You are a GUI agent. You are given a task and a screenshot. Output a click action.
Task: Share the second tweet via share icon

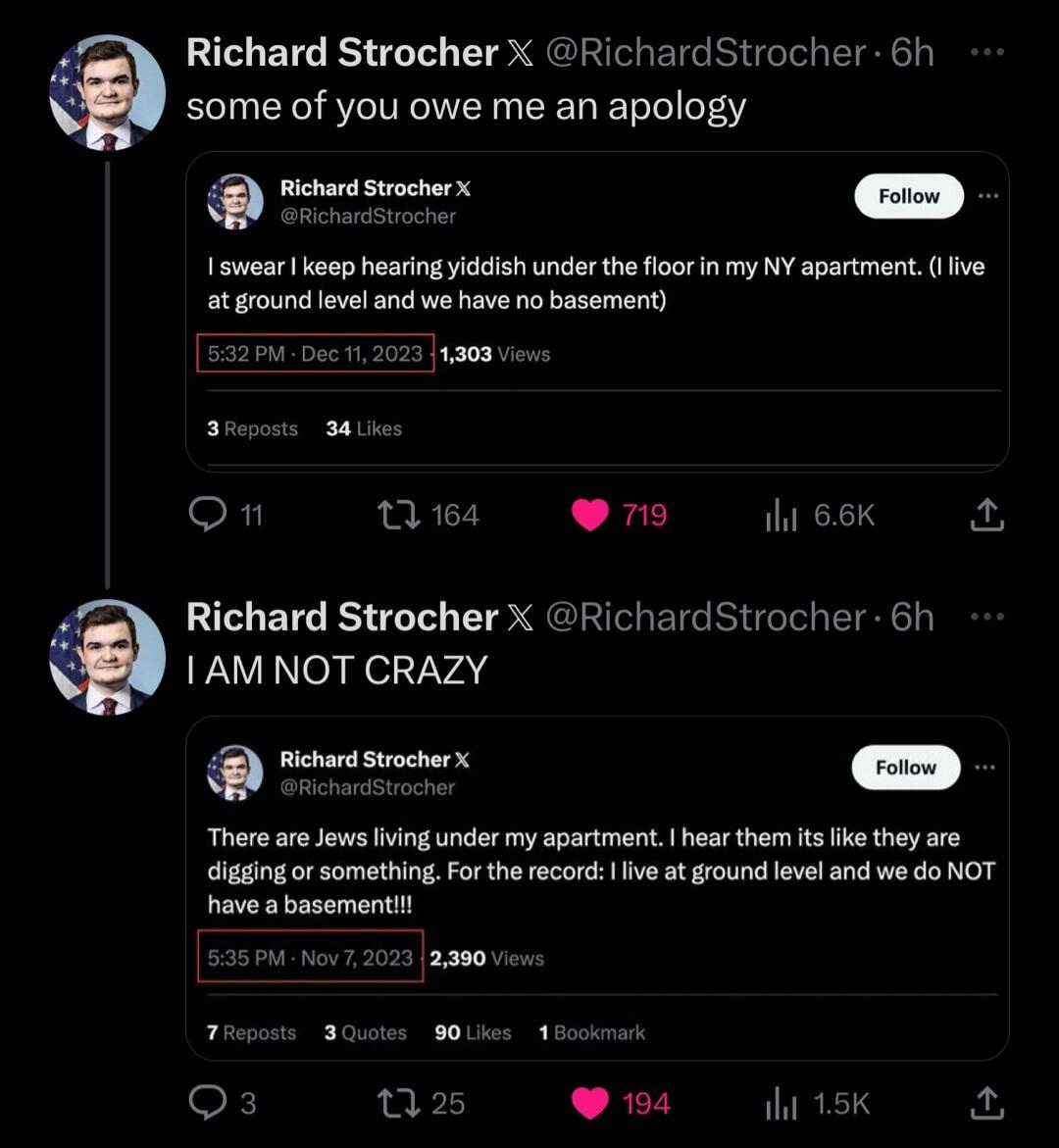tap(986, 1103)
